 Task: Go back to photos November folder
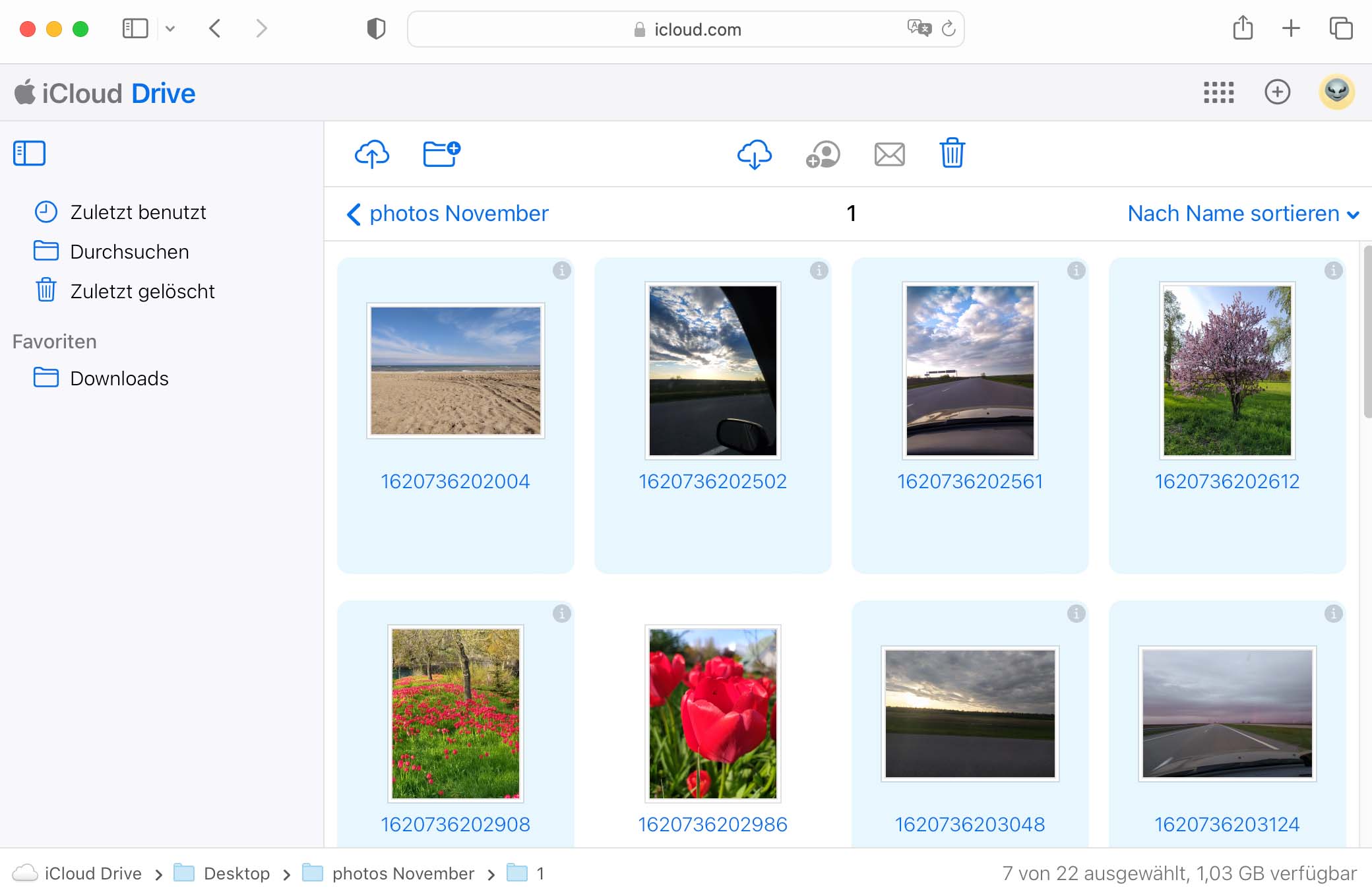[x=449, y=214]
